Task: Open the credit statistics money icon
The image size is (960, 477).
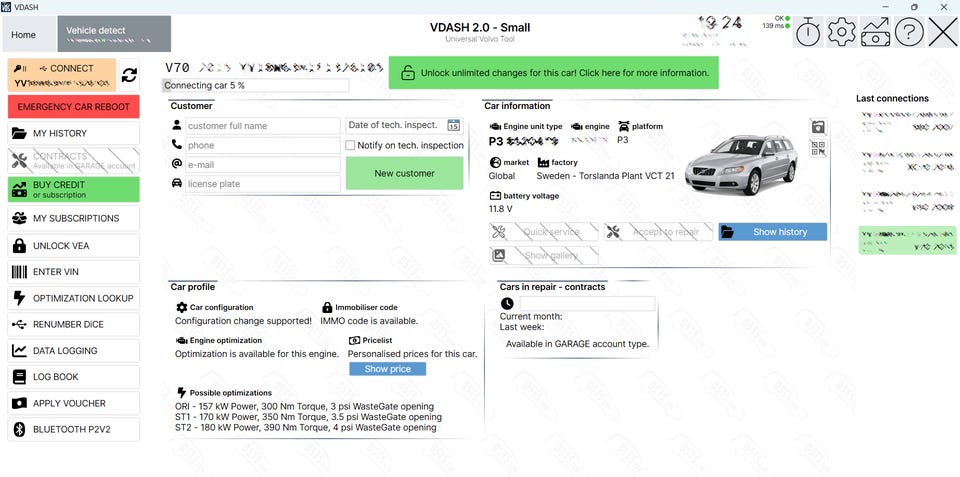Action: (x=876, y=32)
